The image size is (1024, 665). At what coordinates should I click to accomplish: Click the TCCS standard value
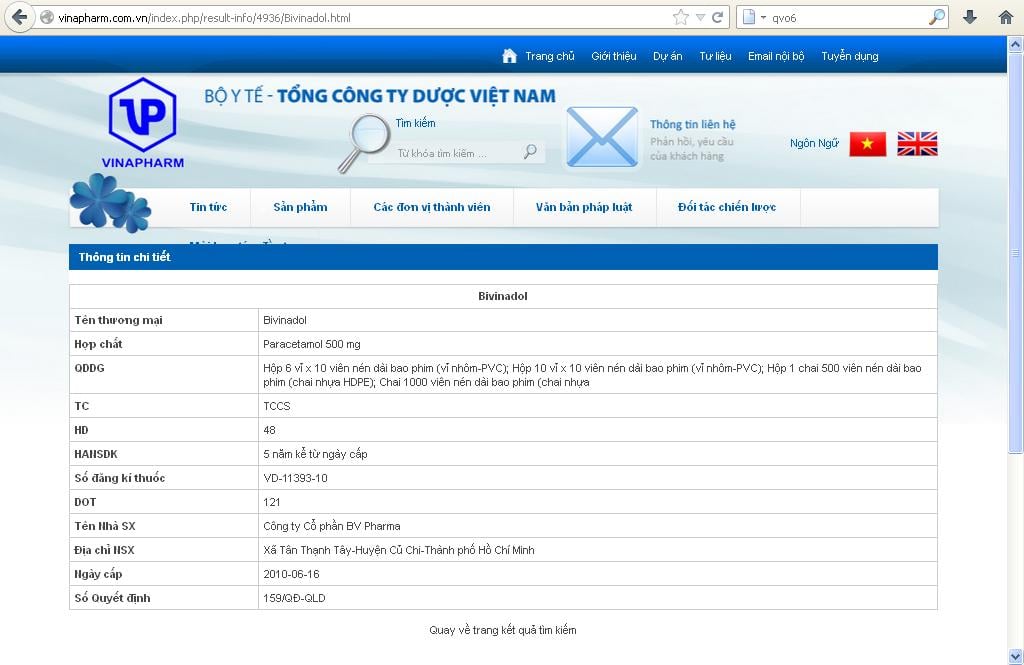pyautogui.click(x=276, y=406)
